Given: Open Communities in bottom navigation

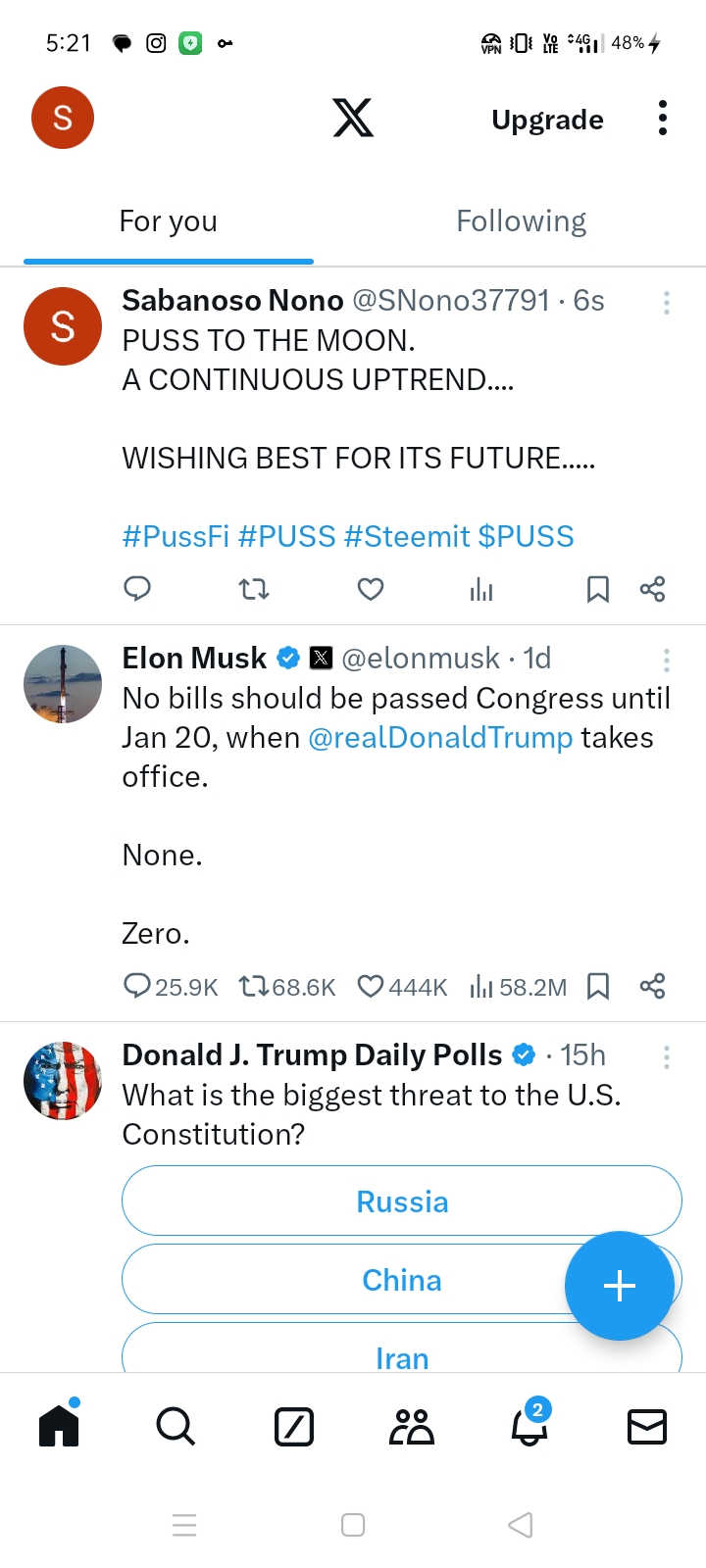Looking at the screenshot, I should click(412, 1427).
